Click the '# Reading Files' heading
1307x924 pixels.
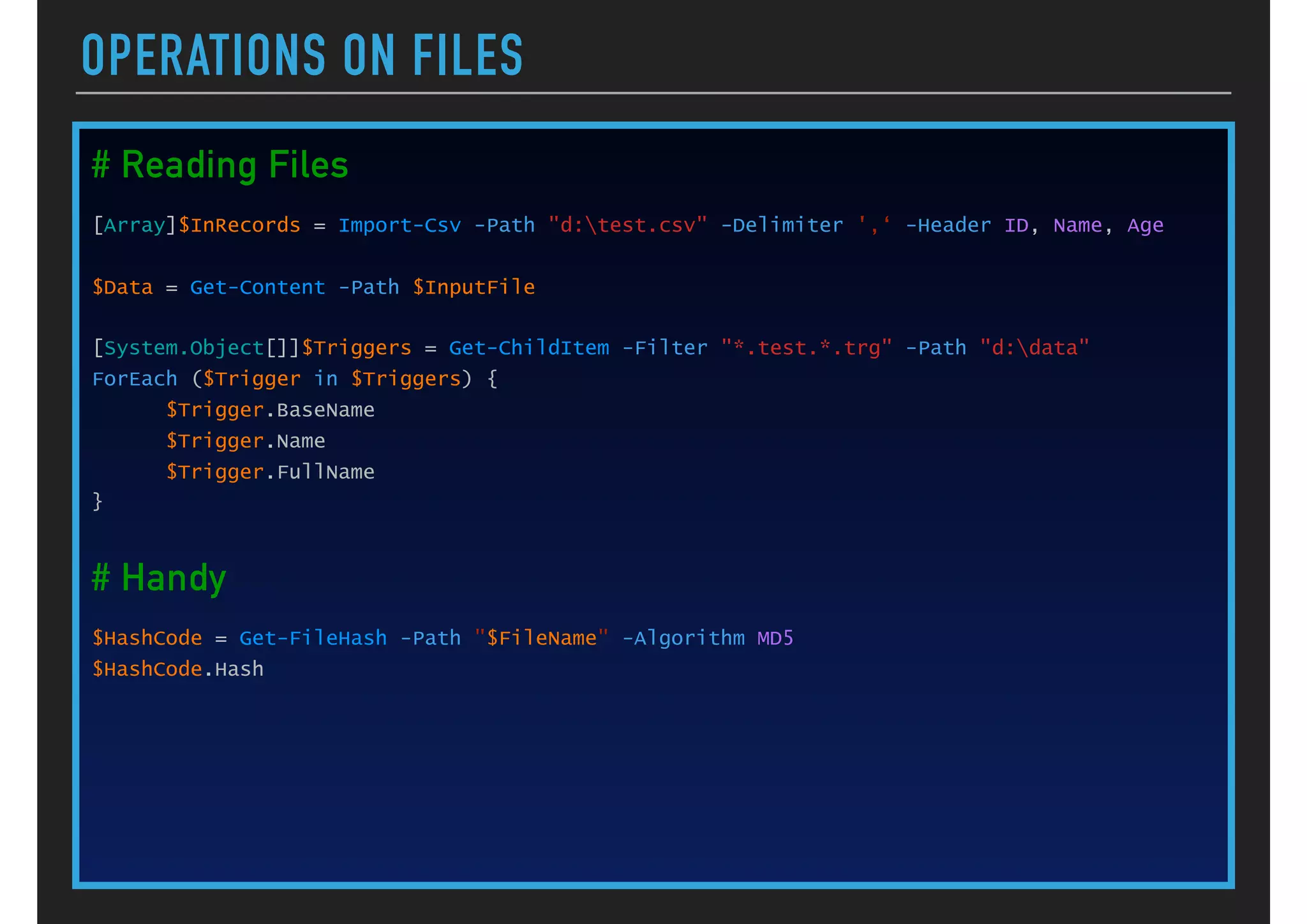click(220, 165)
